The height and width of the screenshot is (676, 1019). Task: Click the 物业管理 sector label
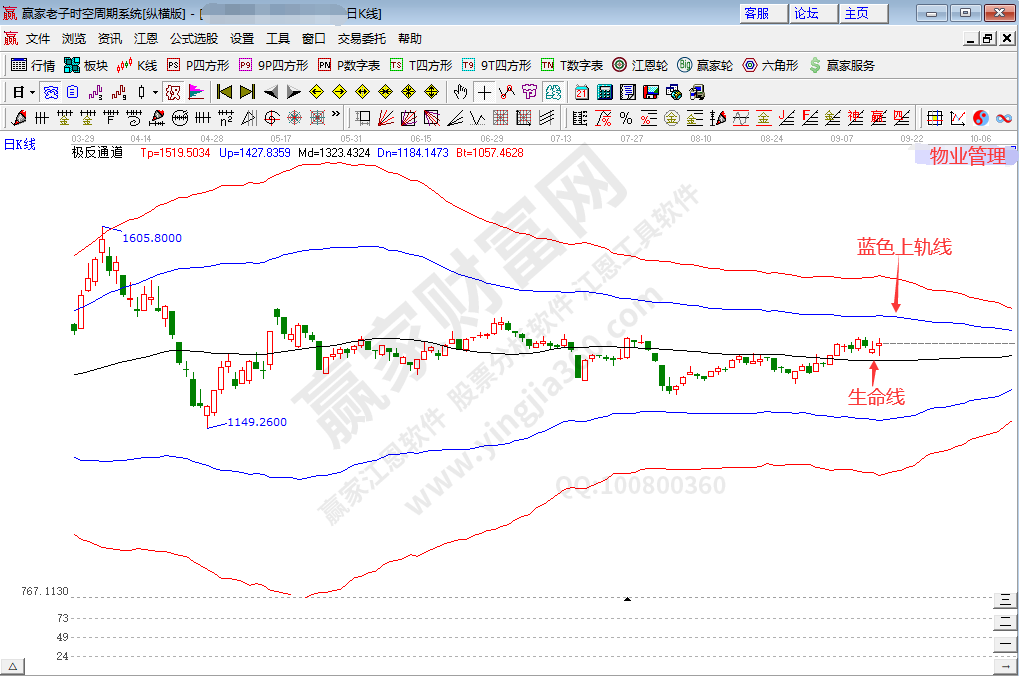click(967, 156)
